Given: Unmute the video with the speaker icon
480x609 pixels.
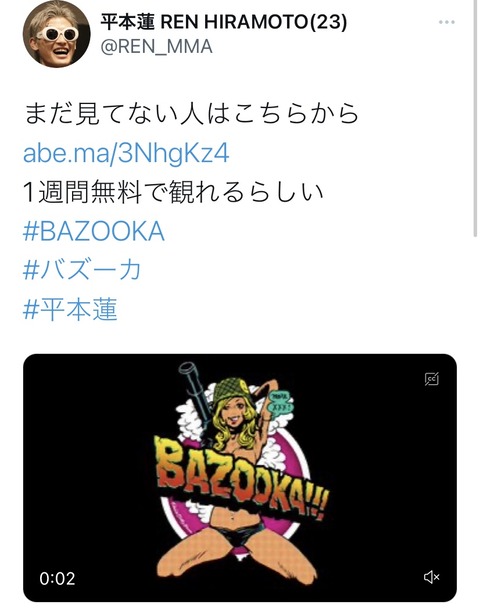Looking at the screenshot, I should coord(431,577).
